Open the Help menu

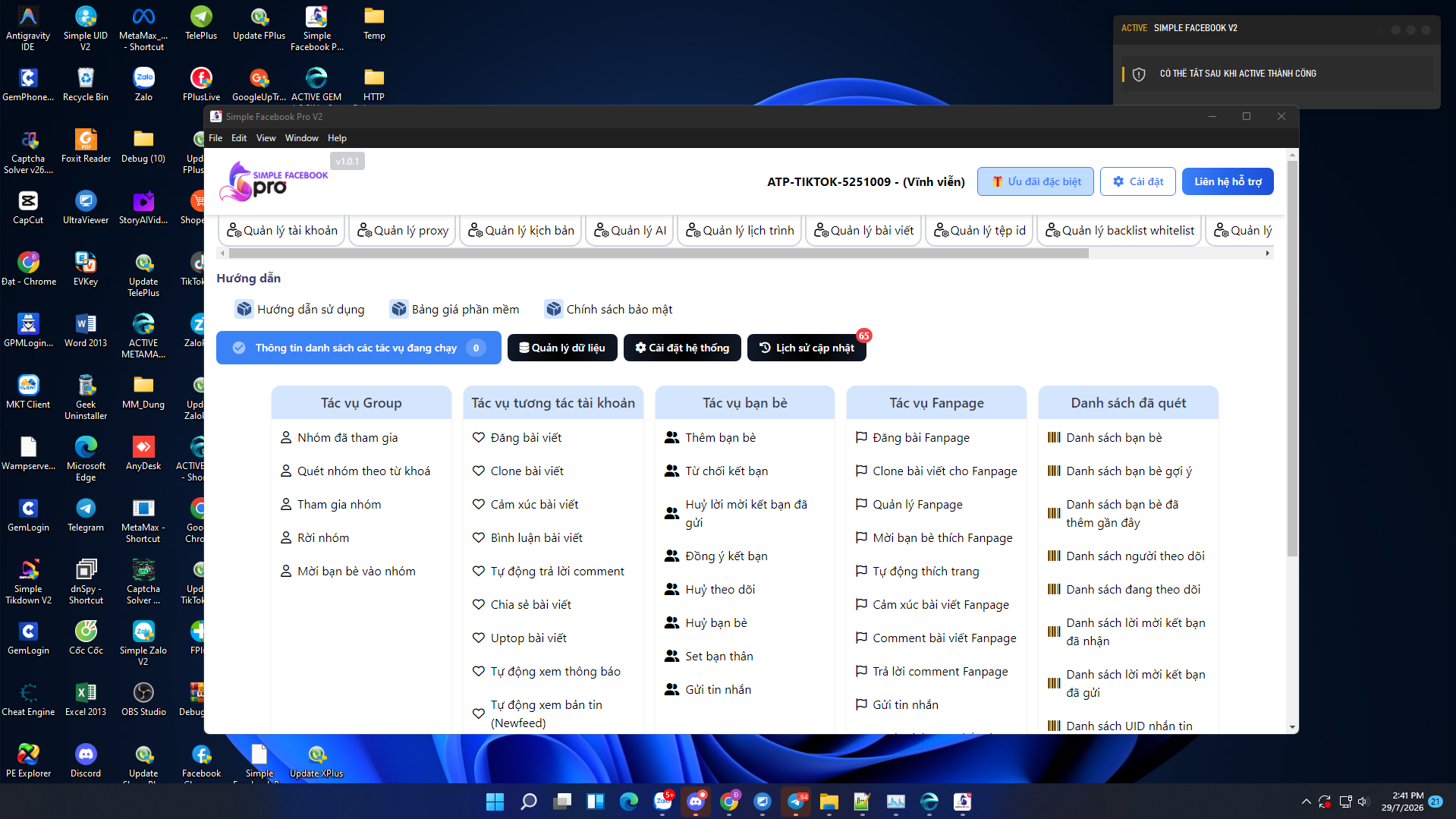337,138
